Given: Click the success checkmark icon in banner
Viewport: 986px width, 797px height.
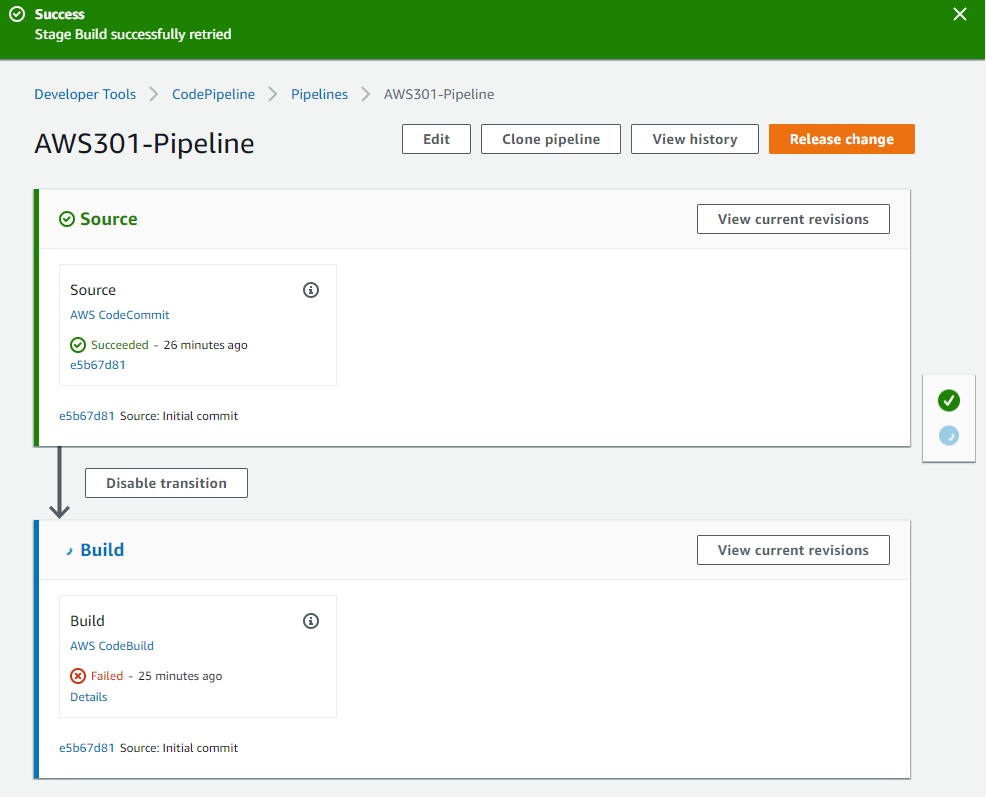Looking at the screenshot, I should [17, 14].
